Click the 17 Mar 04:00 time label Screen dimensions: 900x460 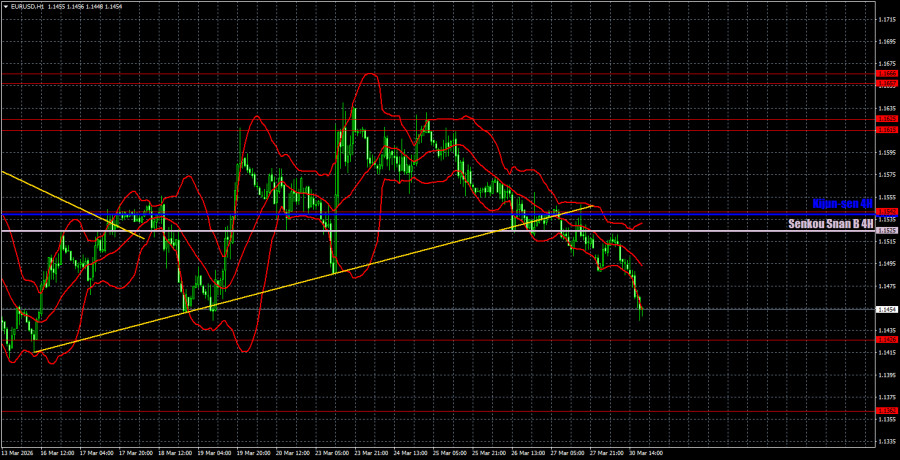(x=95, y=453)
